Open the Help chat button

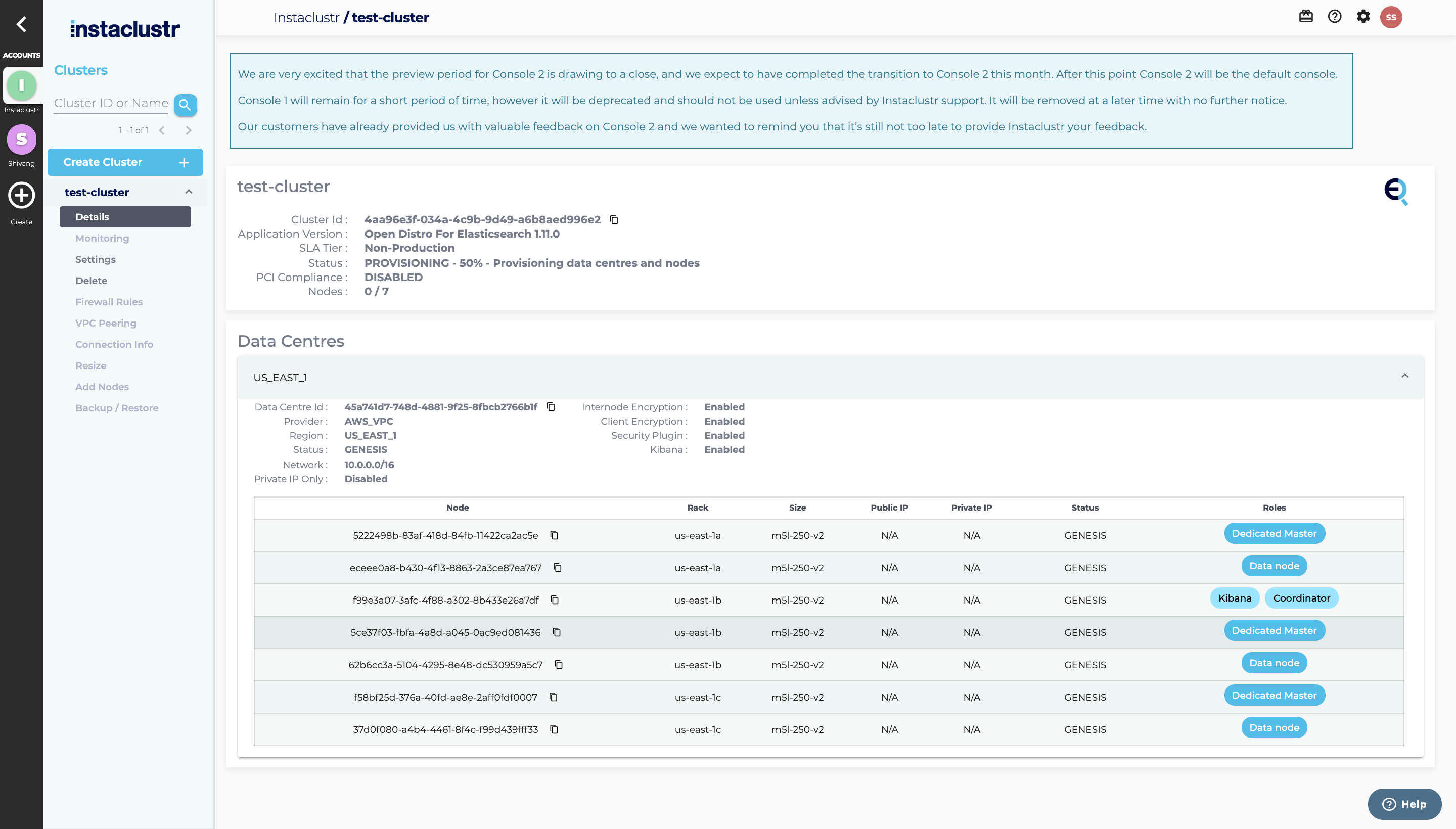click(1404, 804)
